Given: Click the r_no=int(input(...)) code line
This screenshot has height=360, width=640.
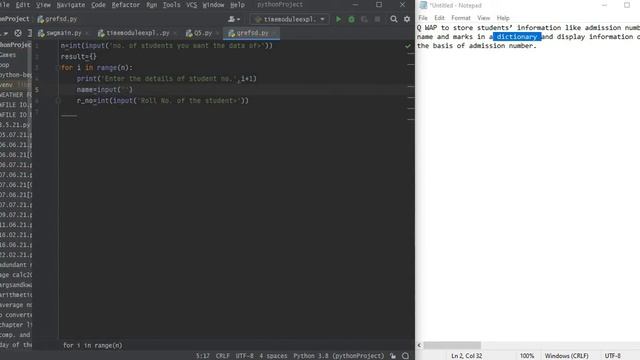Looking at the screenshot, I should (x=162, y=100).
